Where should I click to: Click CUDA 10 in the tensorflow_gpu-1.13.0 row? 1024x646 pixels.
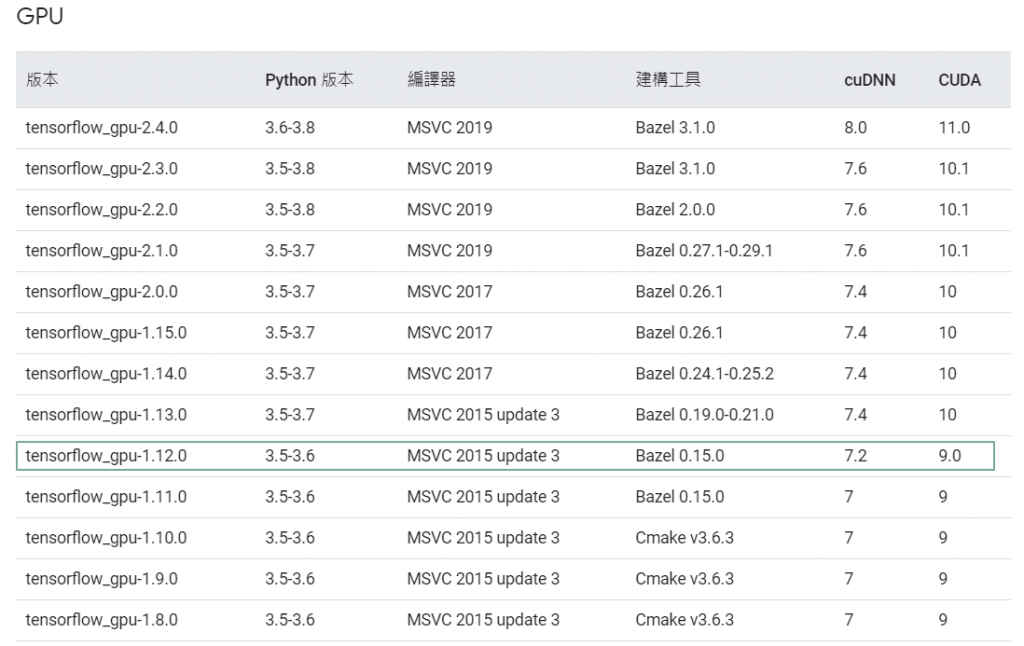click(948, 415)
